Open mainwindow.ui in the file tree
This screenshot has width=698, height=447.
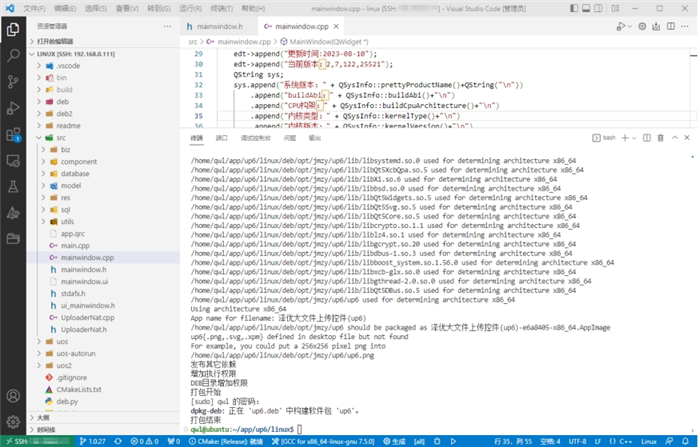tap(84, 281)
